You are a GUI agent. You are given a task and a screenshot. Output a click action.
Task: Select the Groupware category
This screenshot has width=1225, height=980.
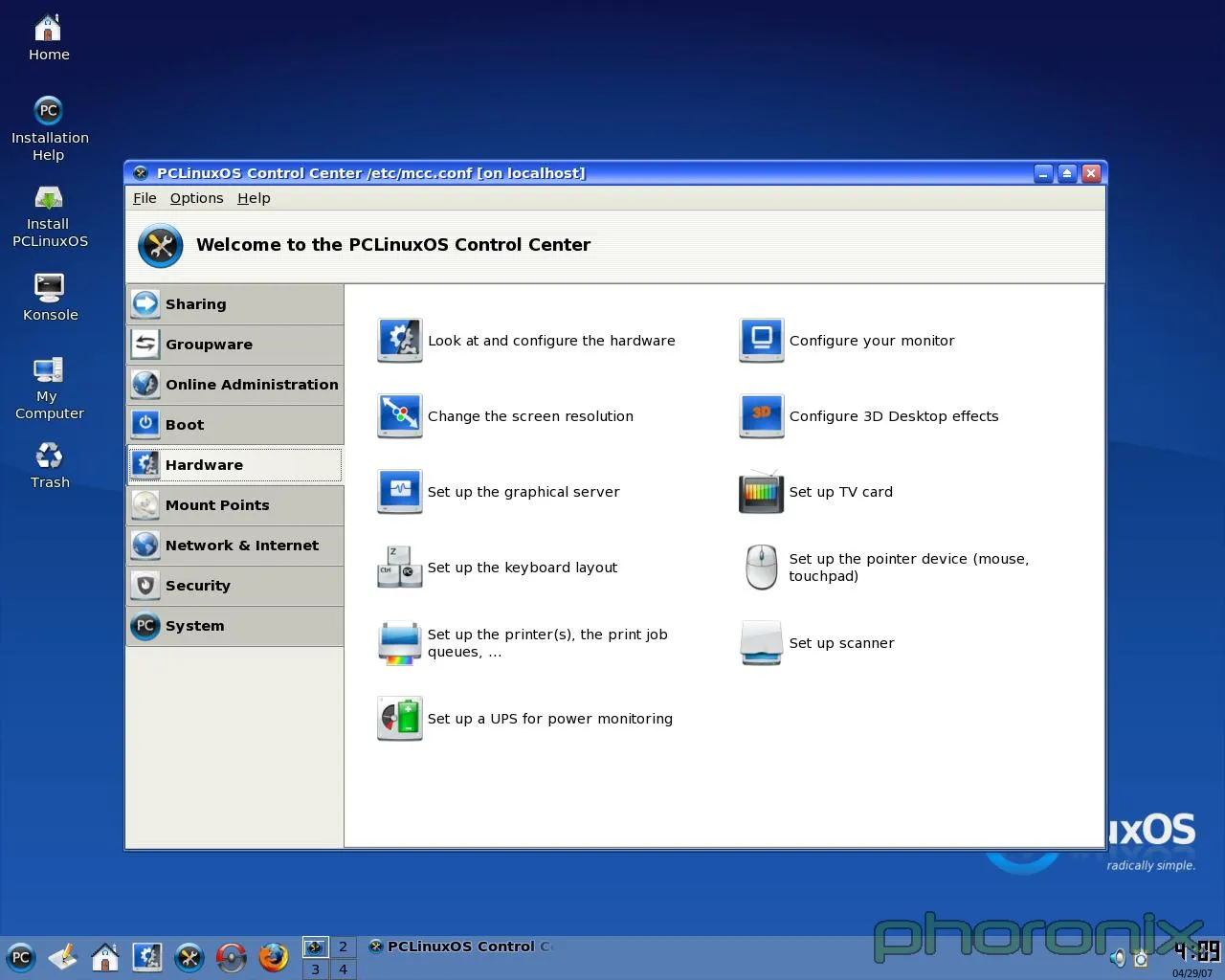click(x=235, y=345)
